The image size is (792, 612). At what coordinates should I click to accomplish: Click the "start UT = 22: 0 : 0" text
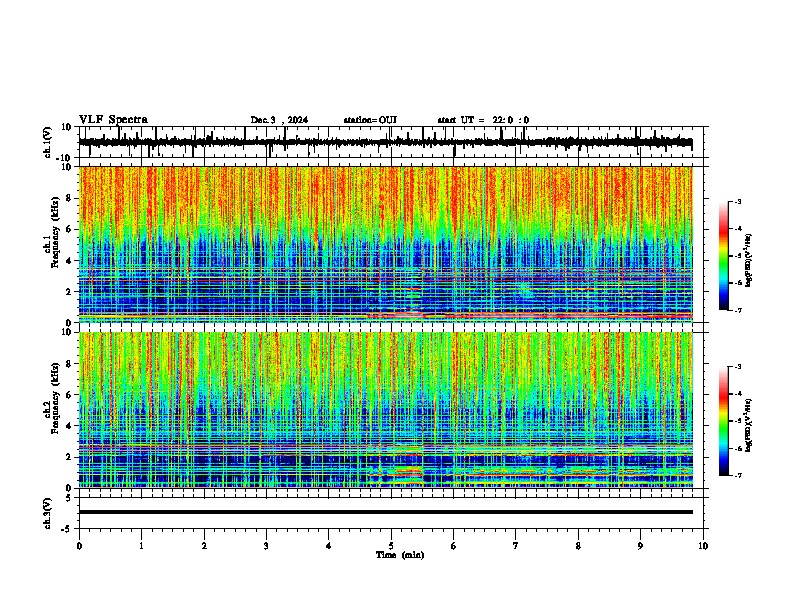[483, 120]
